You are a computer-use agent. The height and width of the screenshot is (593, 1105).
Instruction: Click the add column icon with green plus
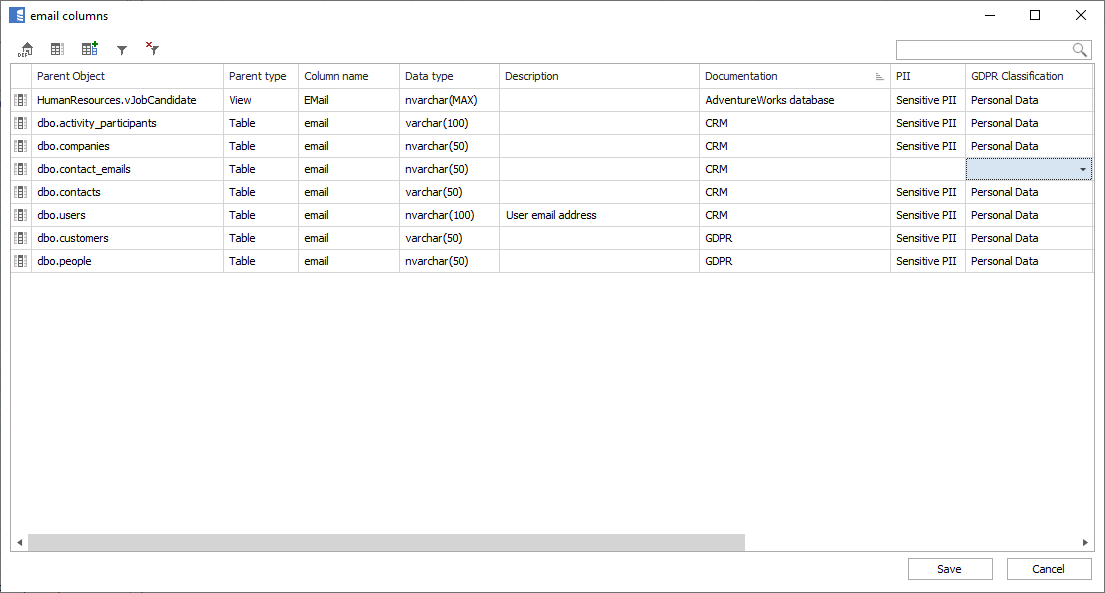pyautogui.click(x=90, y=49)
